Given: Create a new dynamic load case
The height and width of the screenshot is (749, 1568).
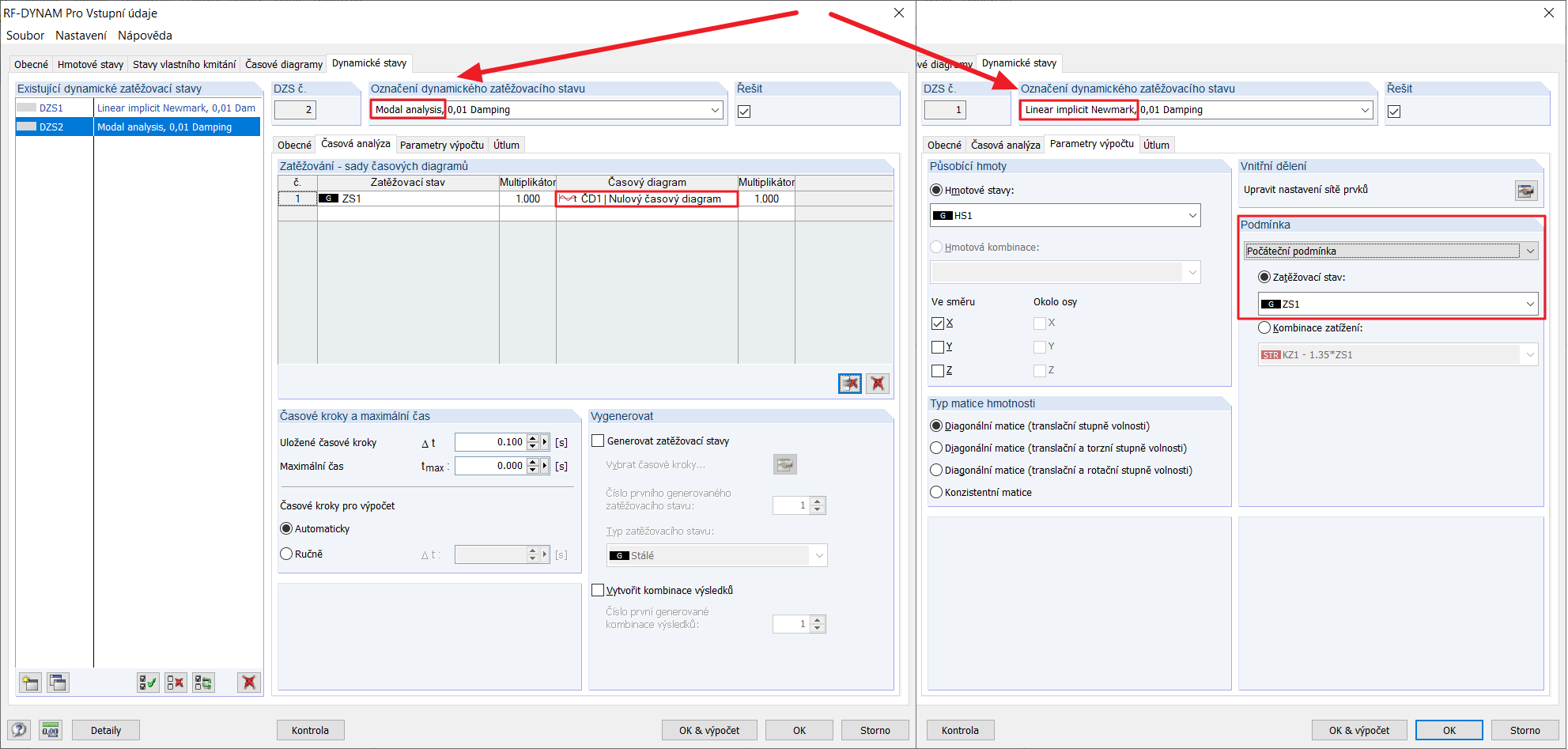Looking at the screenshot, I should (x=30, y=683).
